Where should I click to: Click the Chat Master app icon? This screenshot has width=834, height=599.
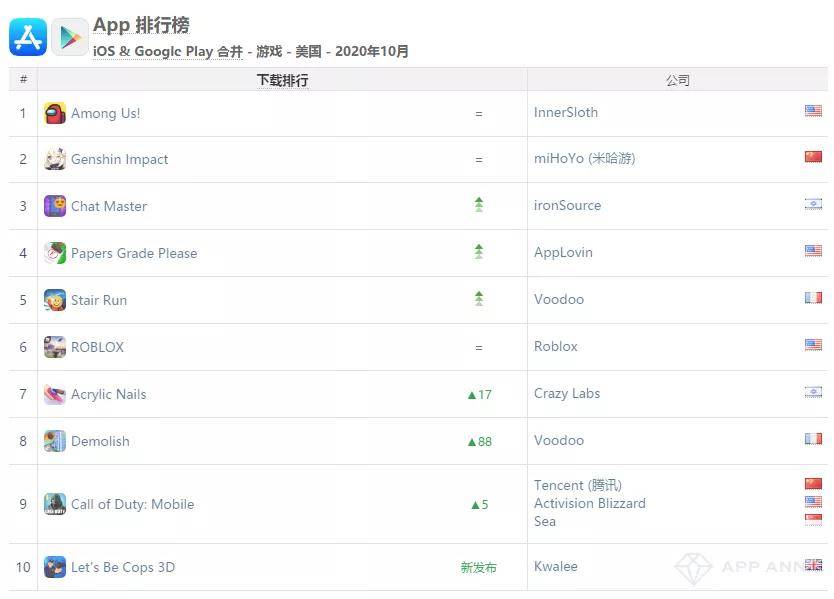(x=55, y=206)
